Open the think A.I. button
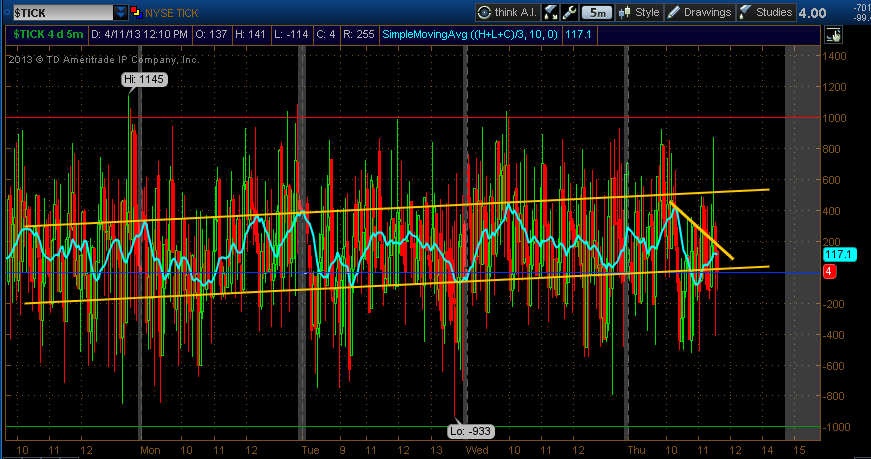The image size is (871, 459). pyautogui.click(x=508, y=12)
